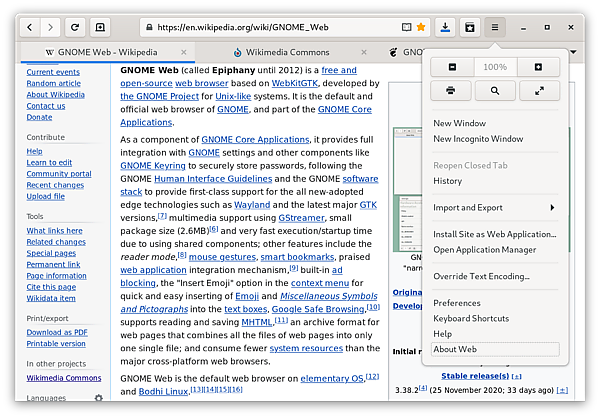The width and height of the screenshot is (600, 418).
Task: Open History from the menu
Action: 495,181
